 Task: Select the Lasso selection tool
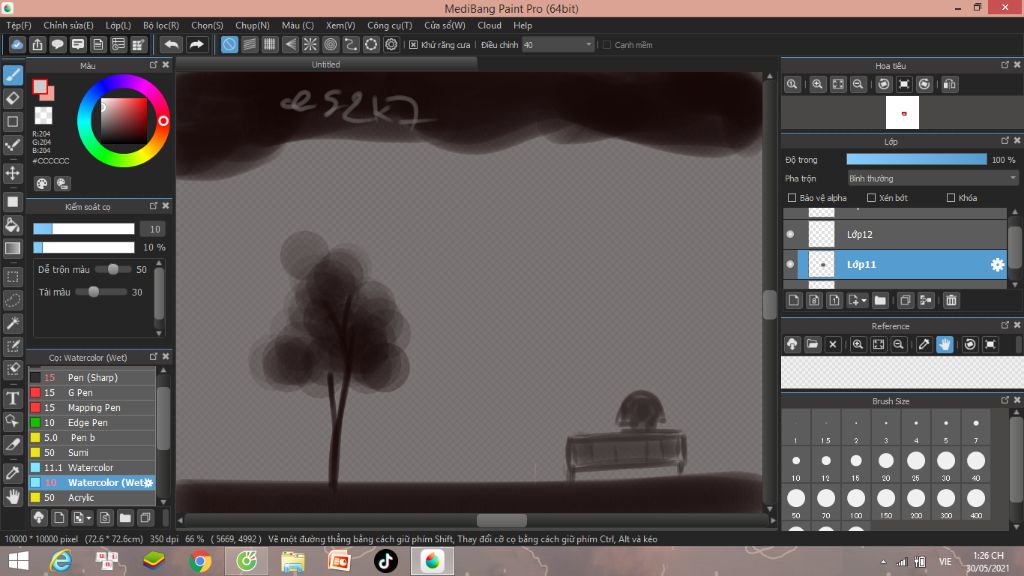12,300
